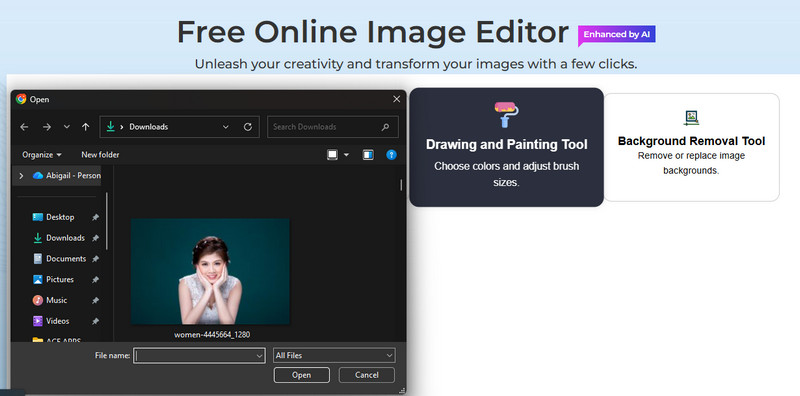The image size is (800, 396).
Task: Click the background removal image icon
Action: pos(691,118)
